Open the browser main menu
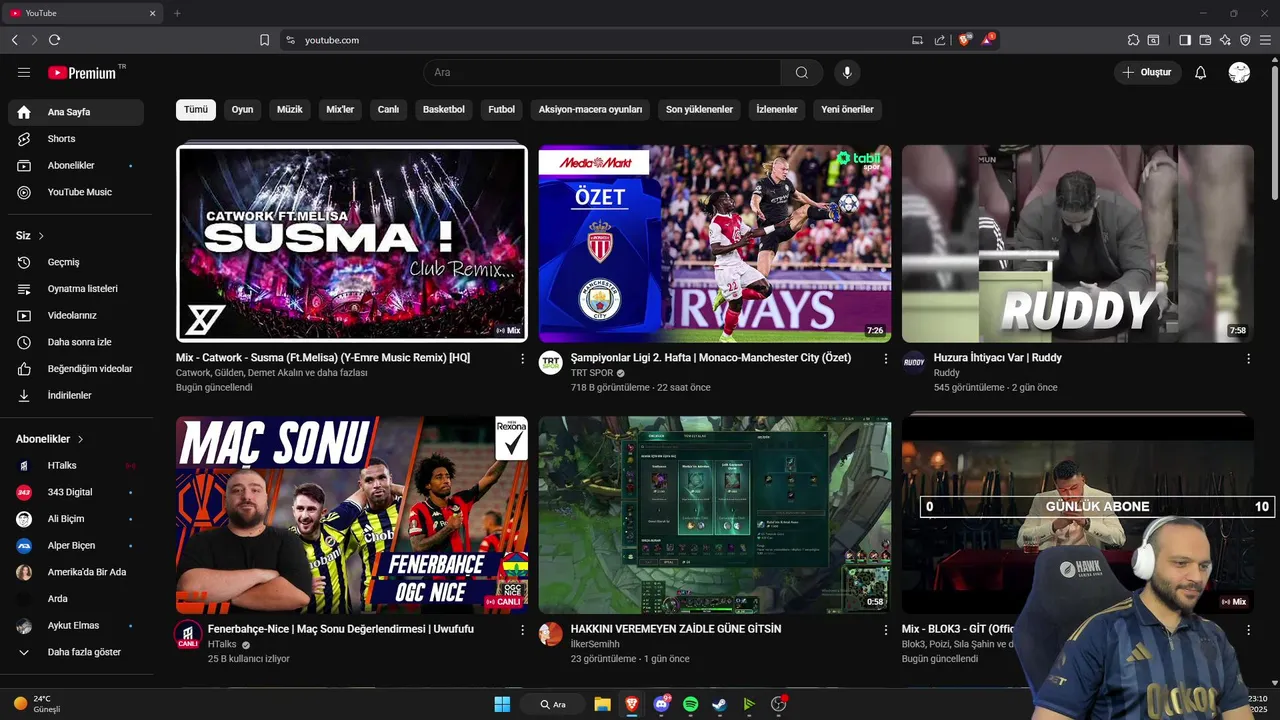The height and width of the screenshot is (720, 1280). (1266, 40)
